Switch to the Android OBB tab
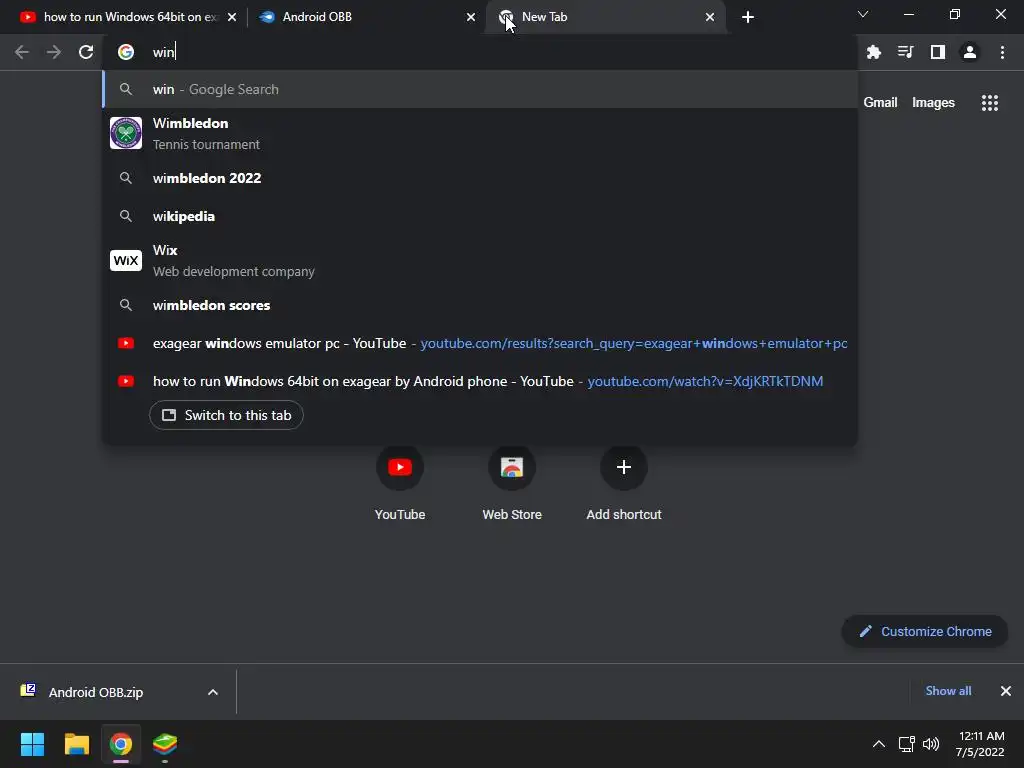 366,17
